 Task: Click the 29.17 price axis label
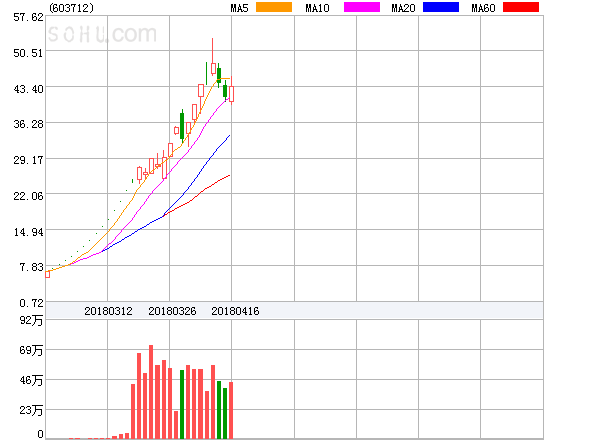(x=28, y=160)
